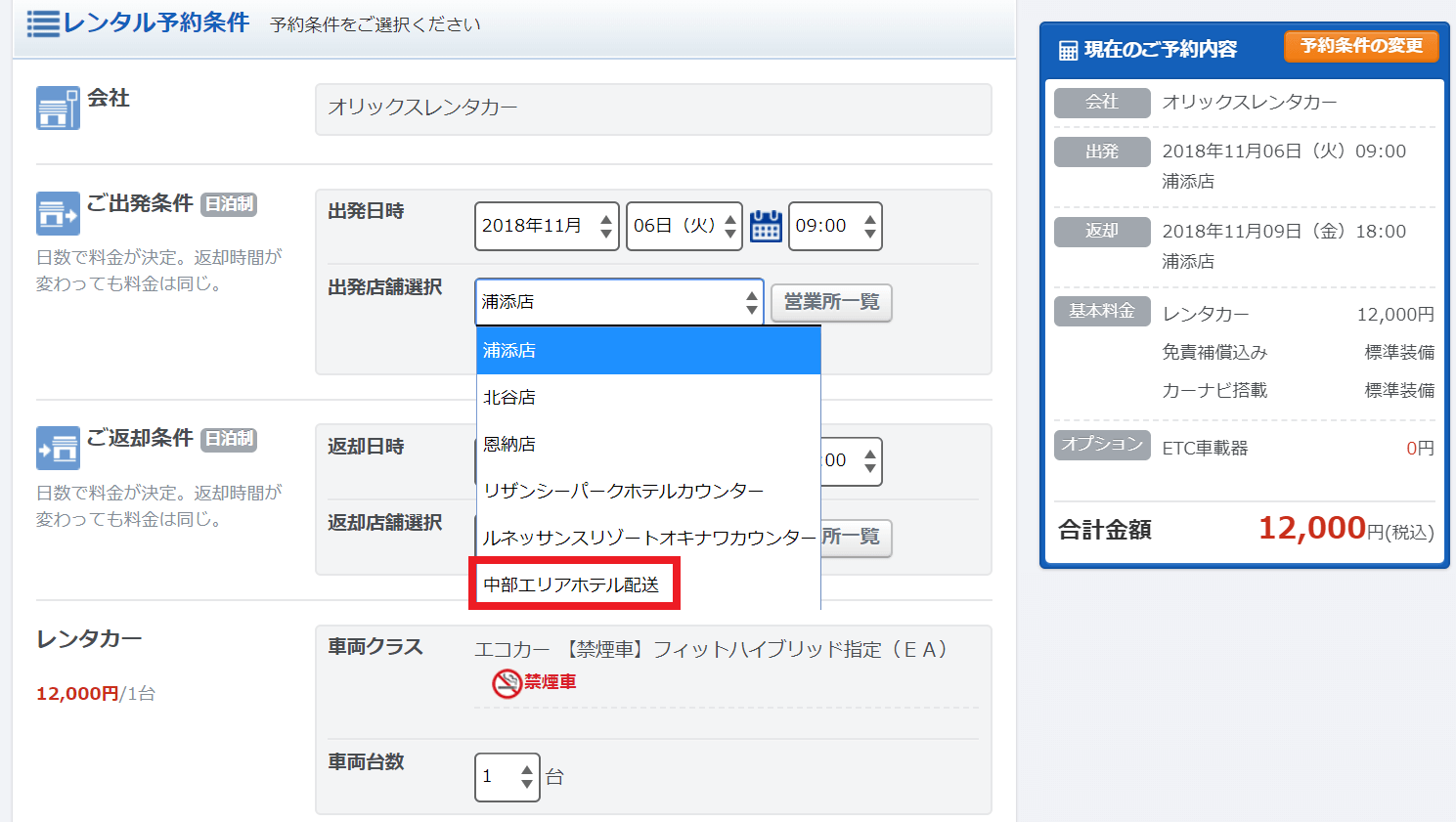The height and width of the screenshot is (822, 1456).
Task: Open the departure year-month dropdown
Action: [x=546, y=226]
